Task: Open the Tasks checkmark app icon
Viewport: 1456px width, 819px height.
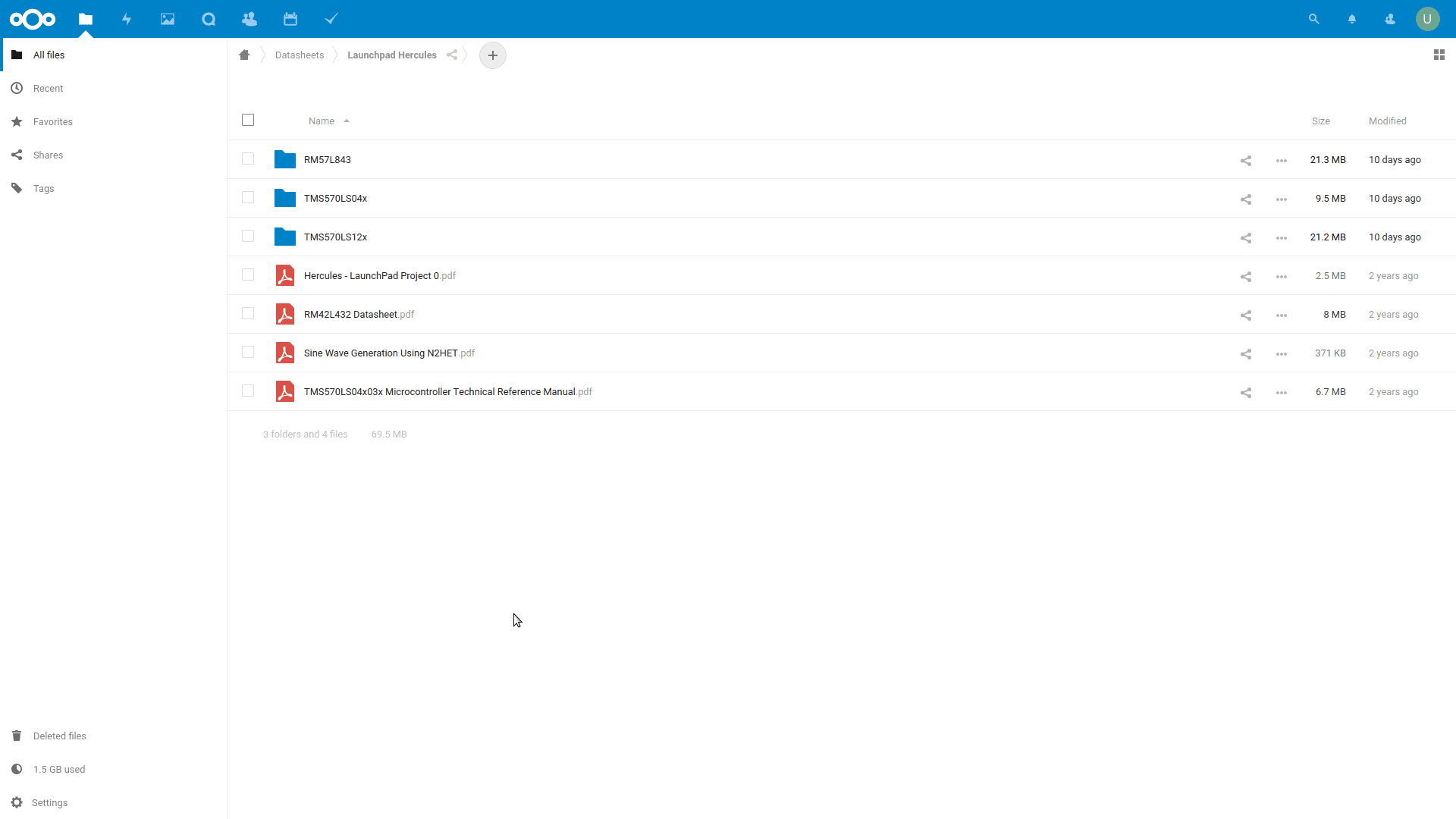Action: coord(331,19)
